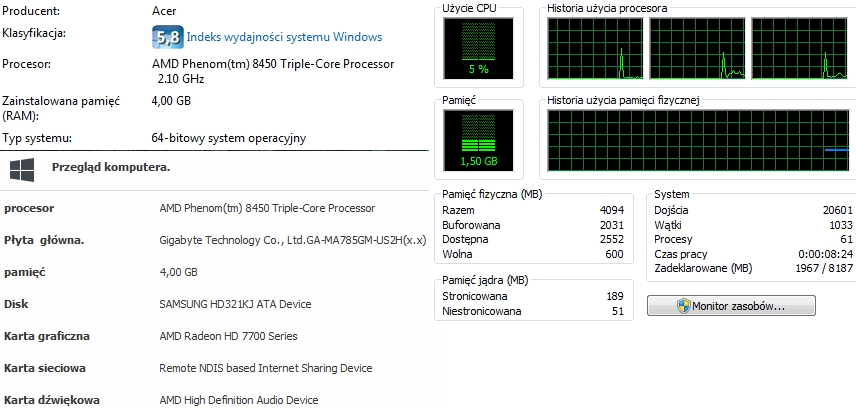The image size is (856, 409).
Task: Select Remote NDIS based Internet Sharing Device
Action: (266, 368)
